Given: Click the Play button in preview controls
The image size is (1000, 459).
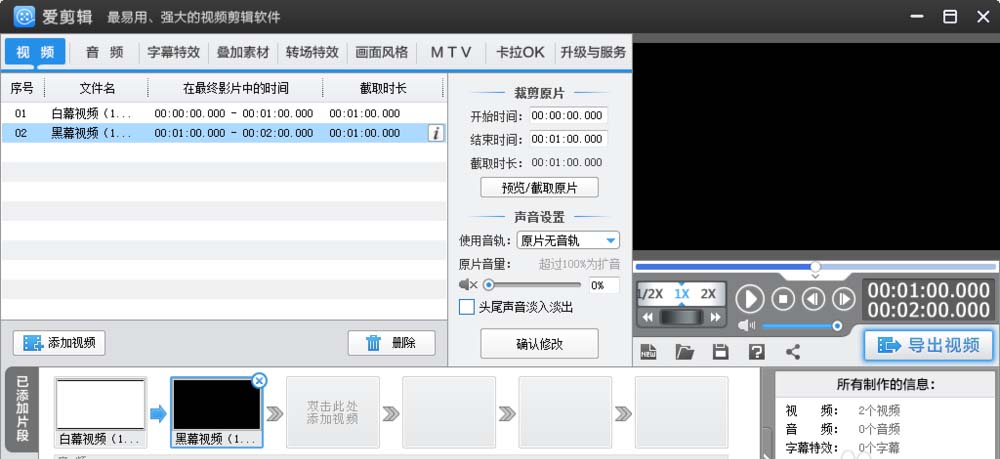Looking at the screenshot, I should (x=749, y=298).
